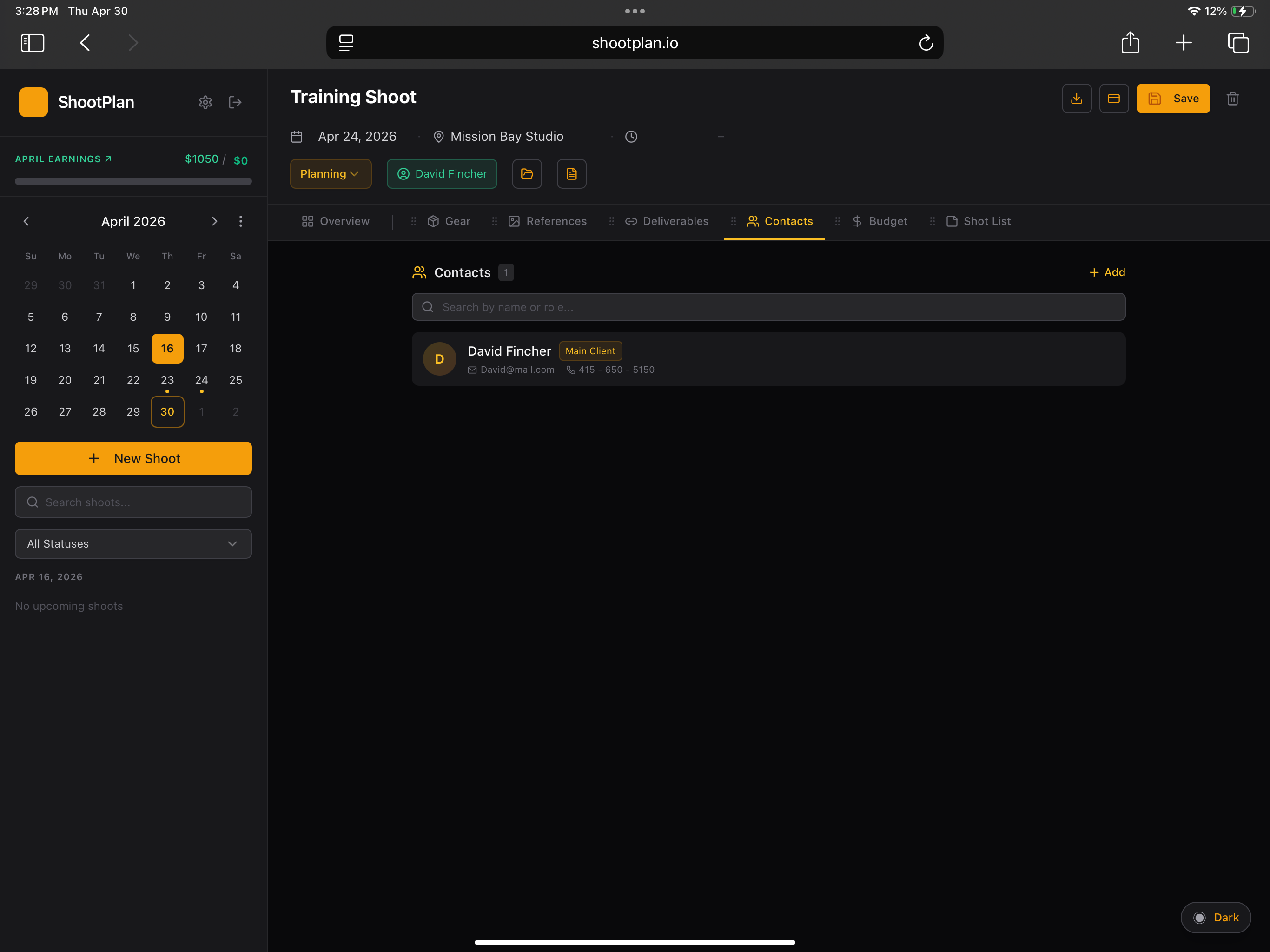Save the Training Shoot
This screenshot has height=952, width=1270.
point(1173,99)
